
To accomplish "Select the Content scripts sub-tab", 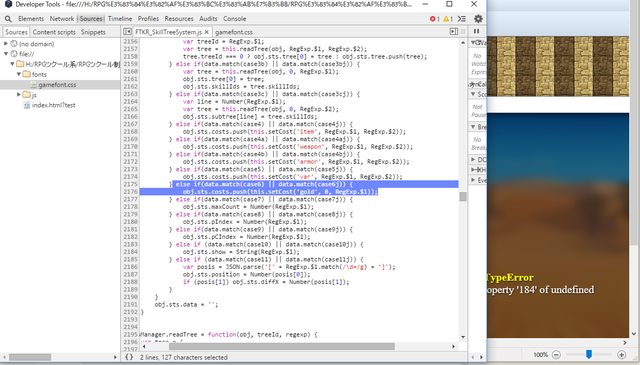I will [54, 32].
